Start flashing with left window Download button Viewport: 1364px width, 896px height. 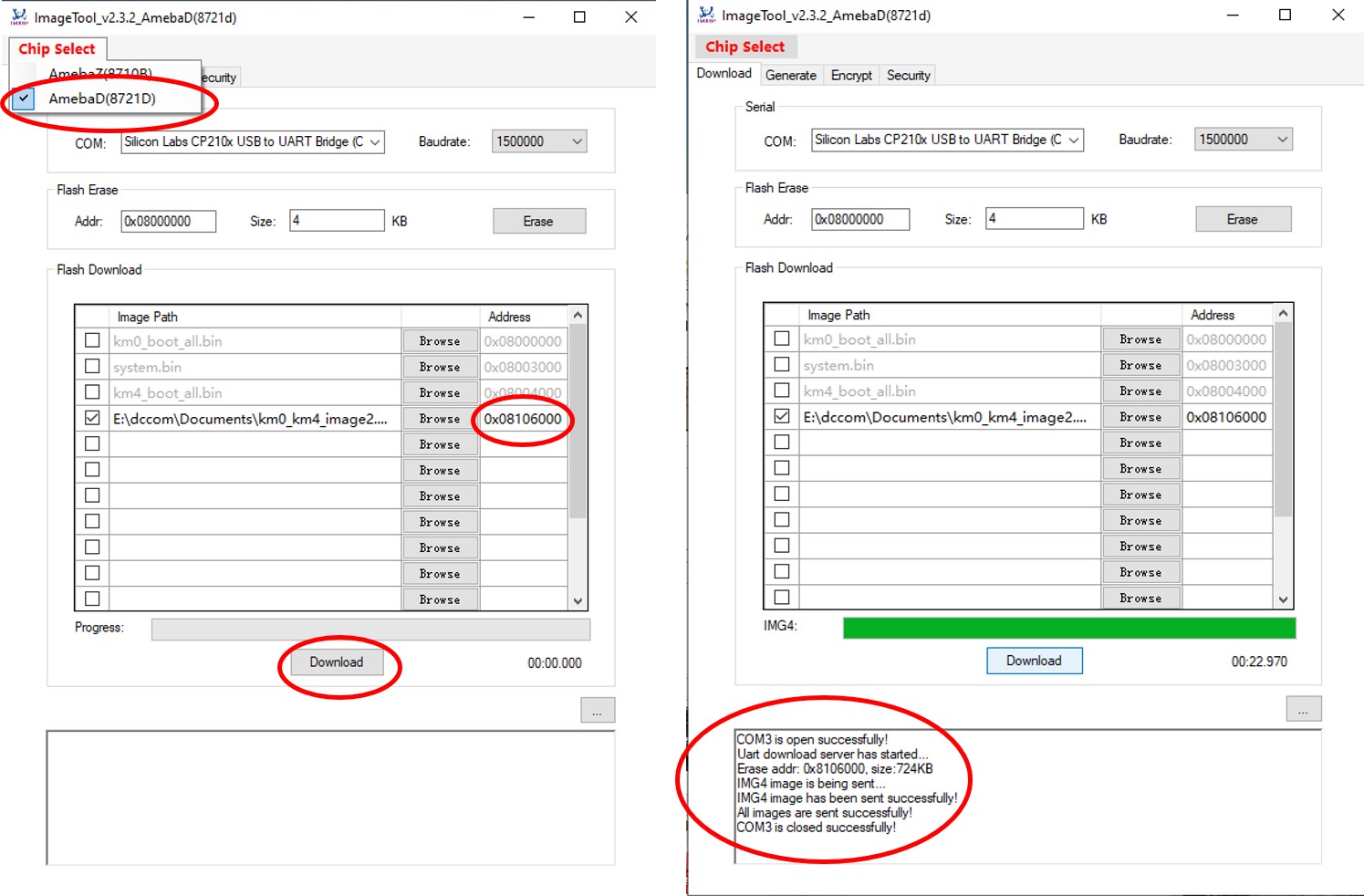click(x=337, y=662)
